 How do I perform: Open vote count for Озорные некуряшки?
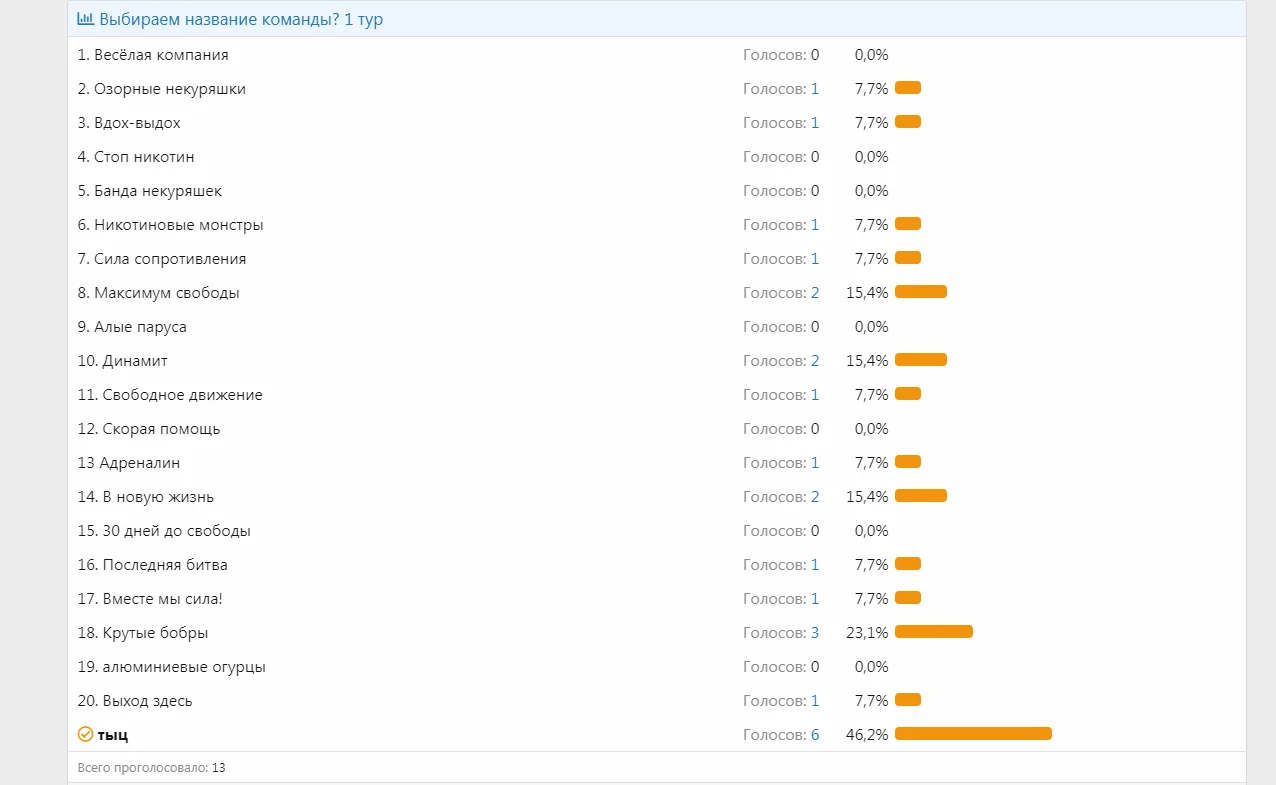[x=815, y=89]
